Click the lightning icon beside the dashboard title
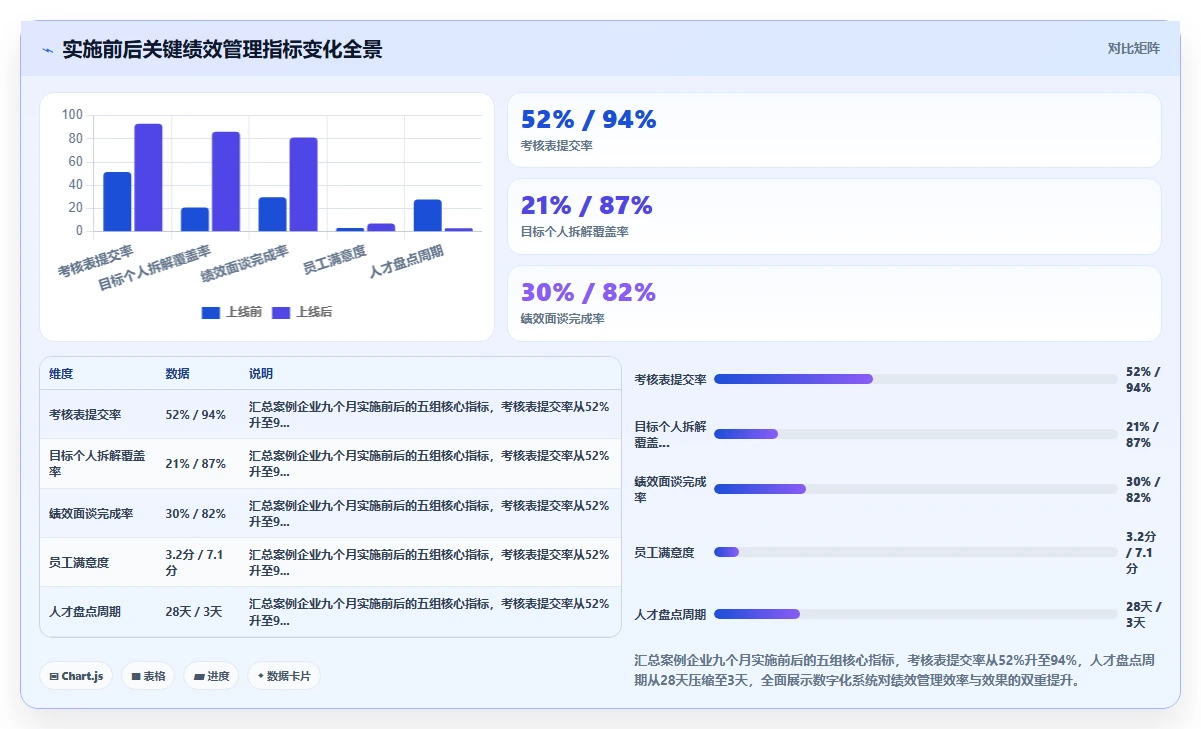This screenshot has height=729, width=1201. point(47,50)
